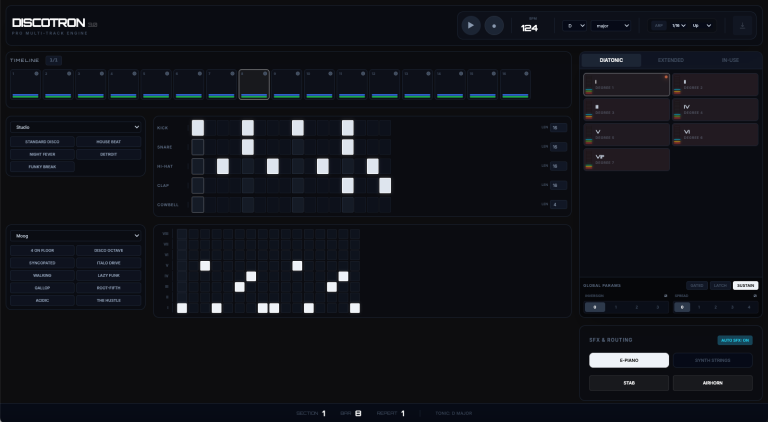Image resolution: width=768 pixels, height=422 pixels.
Task: Toggle the ARP button
Action: (x=659, y=25)
